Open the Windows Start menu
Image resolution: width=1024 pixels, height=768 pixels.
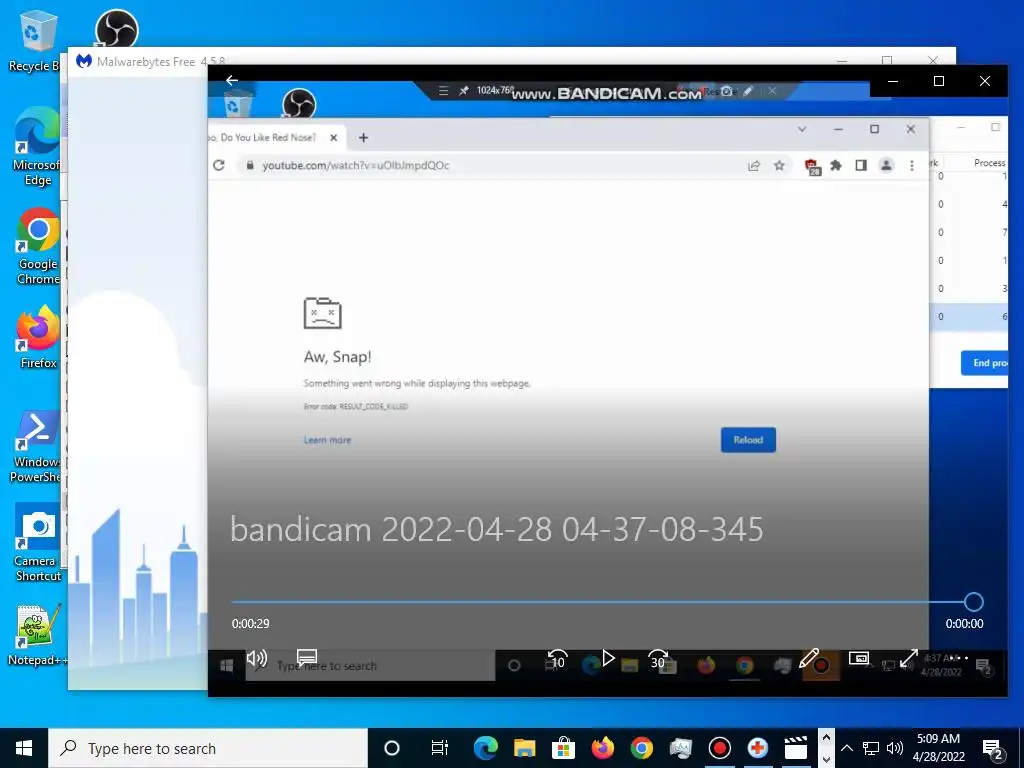[24, 748]
